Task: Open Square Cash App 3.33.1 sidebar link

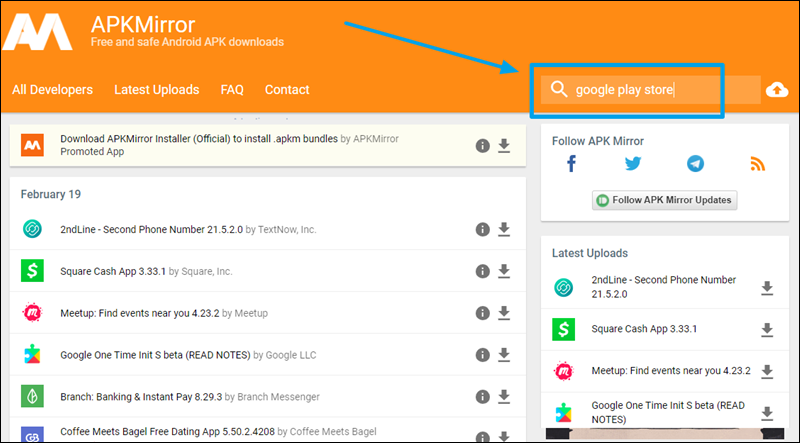Action: [x=644, y=329]
